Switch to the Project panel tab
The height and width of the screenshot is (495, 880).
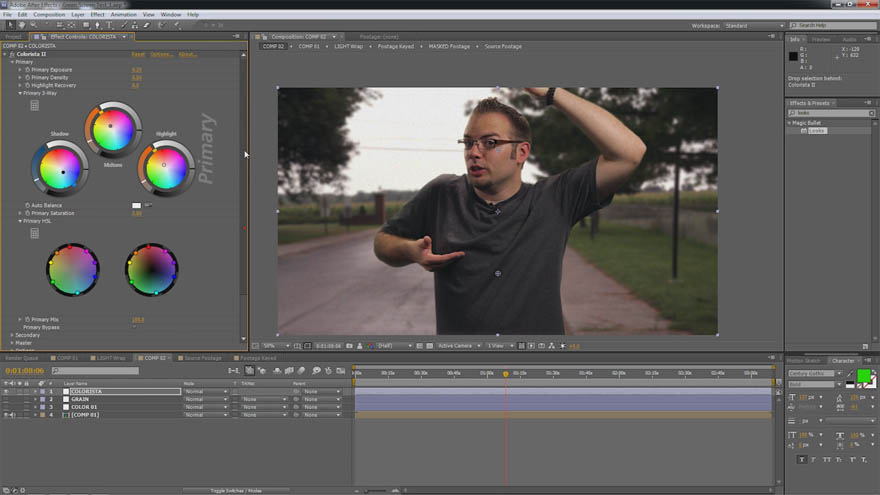(x=13, y=37)
